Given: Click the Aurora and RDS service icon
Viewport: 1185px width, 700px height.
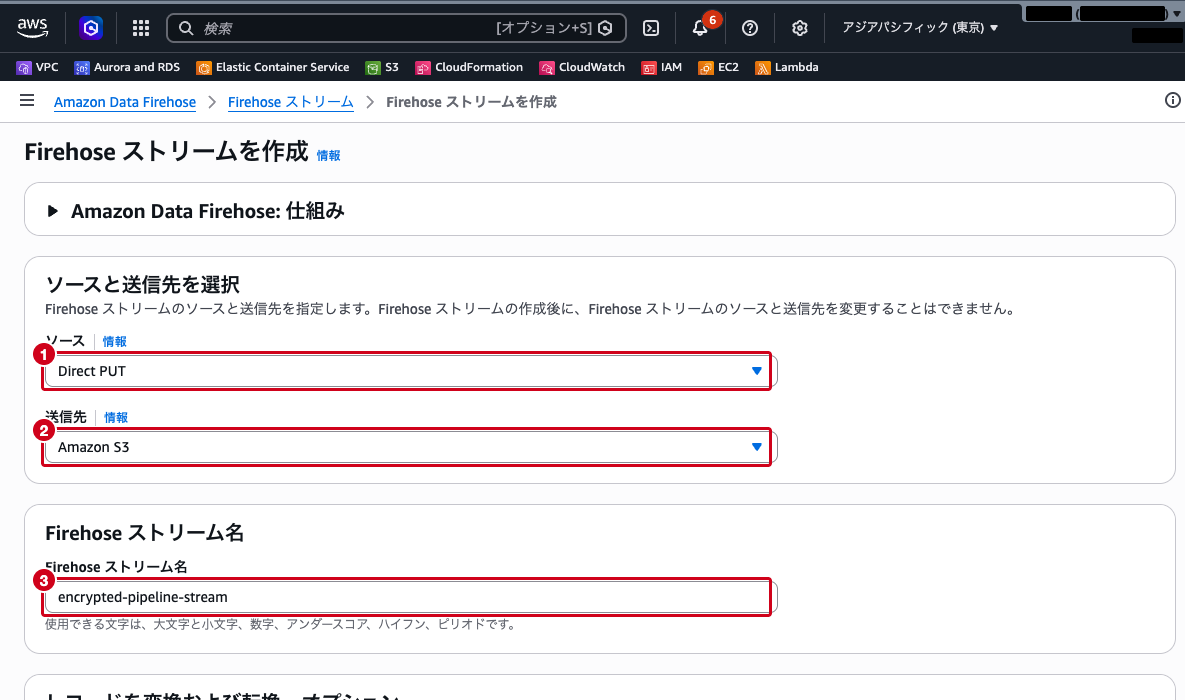Looking at the screenshot, I should click(x=82, y=67).
